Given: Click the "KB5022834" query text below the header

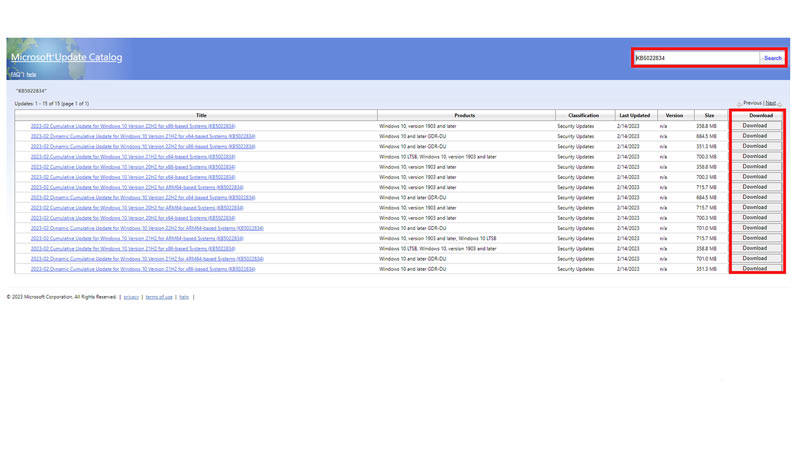Looking at the screenshot, I should pos(31,91).
